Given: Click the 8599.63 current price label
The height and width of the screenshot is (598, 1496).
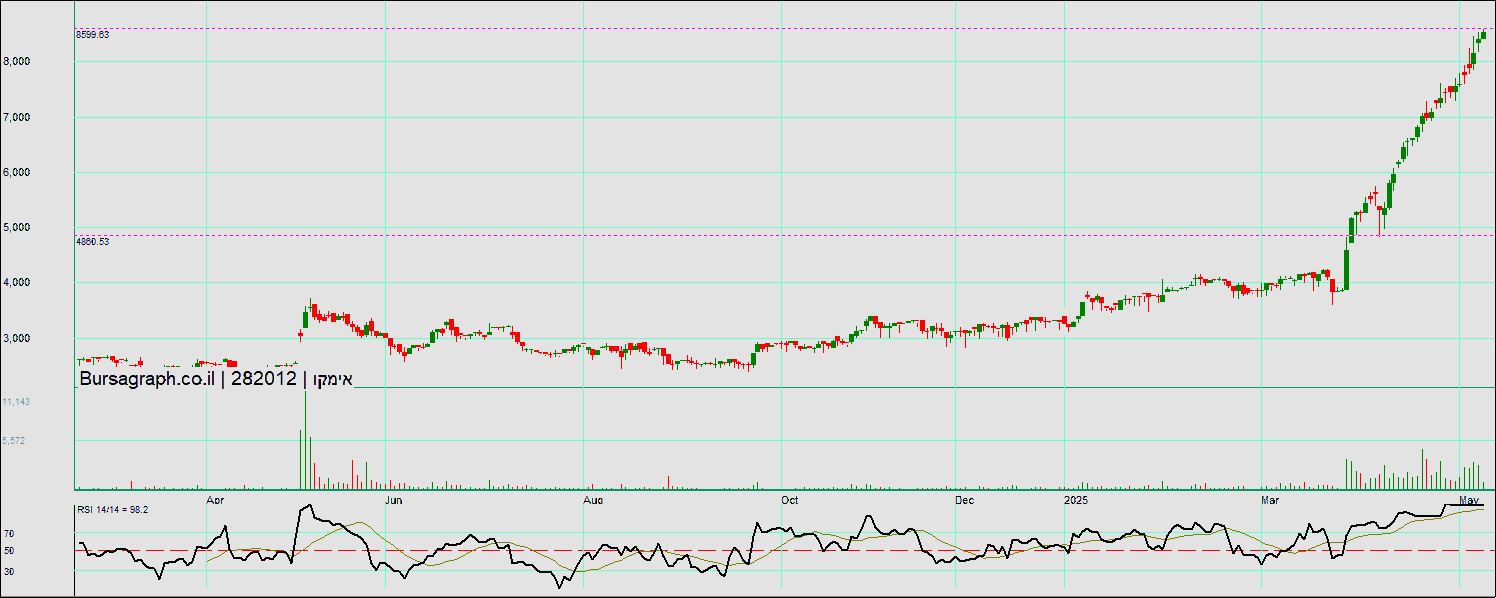Looking at the screenshot, I should (92, 34).
